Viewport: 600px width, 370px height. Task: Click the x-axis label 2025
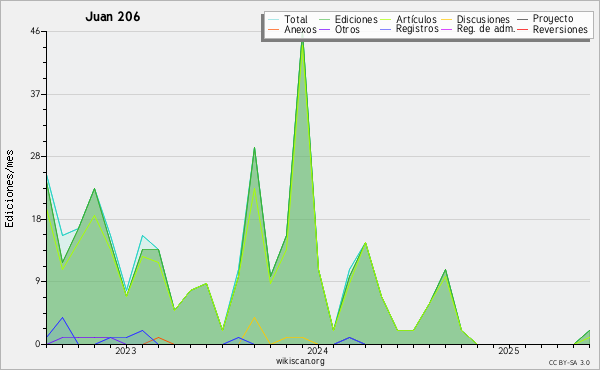pos(509,351)
